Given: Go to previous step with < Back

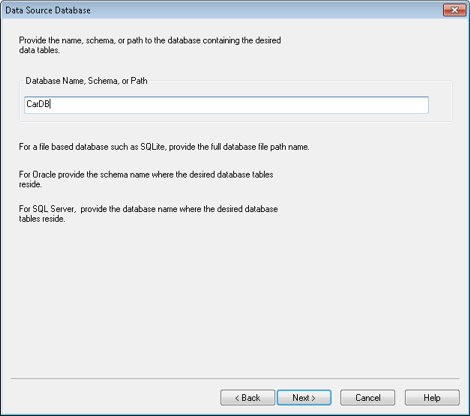Looking at the screenshot, I should coord(247,398).
